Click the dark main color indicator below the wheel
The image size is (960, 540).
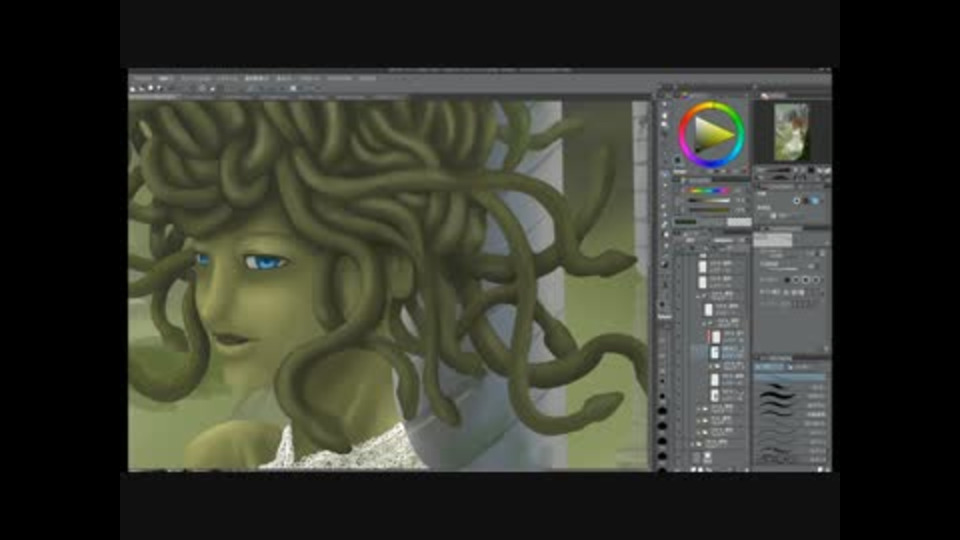(677, 160)
